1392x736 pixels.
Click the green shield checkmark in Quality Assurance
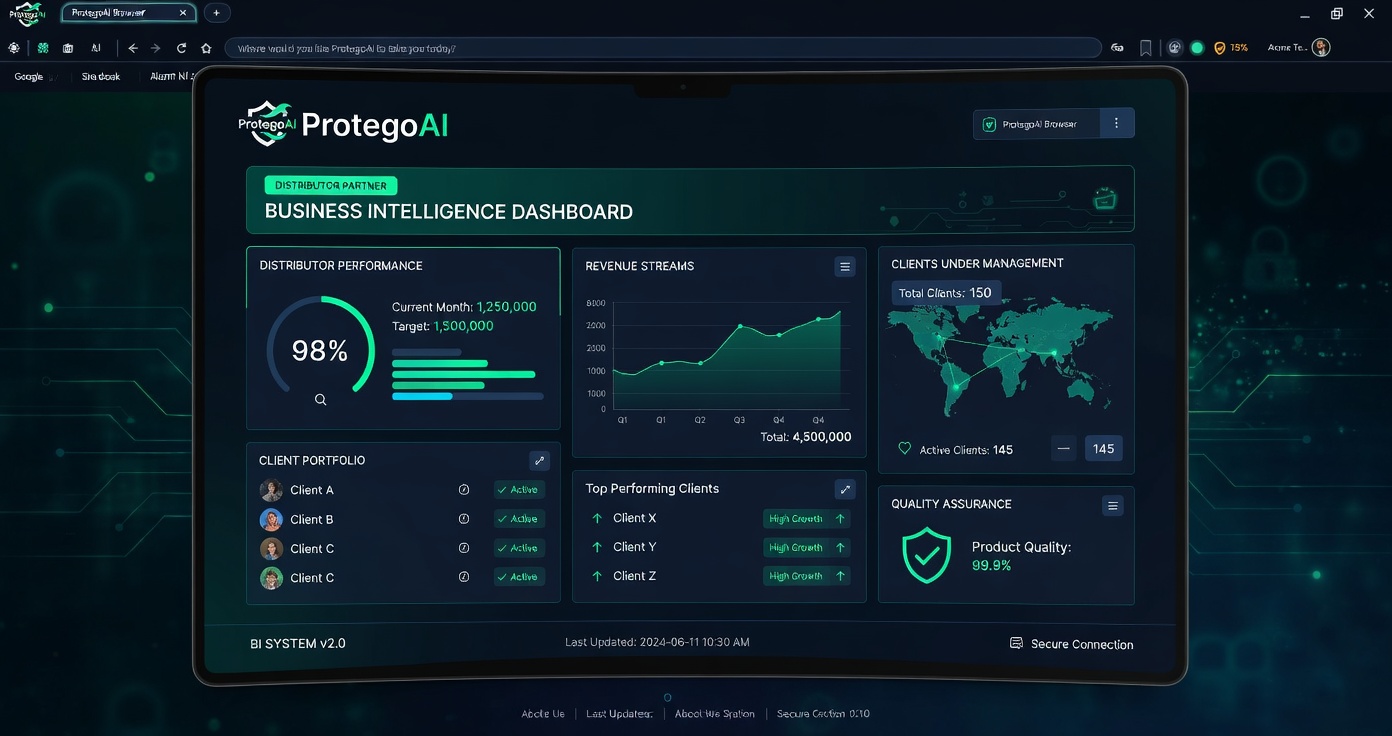click(927, 555)
